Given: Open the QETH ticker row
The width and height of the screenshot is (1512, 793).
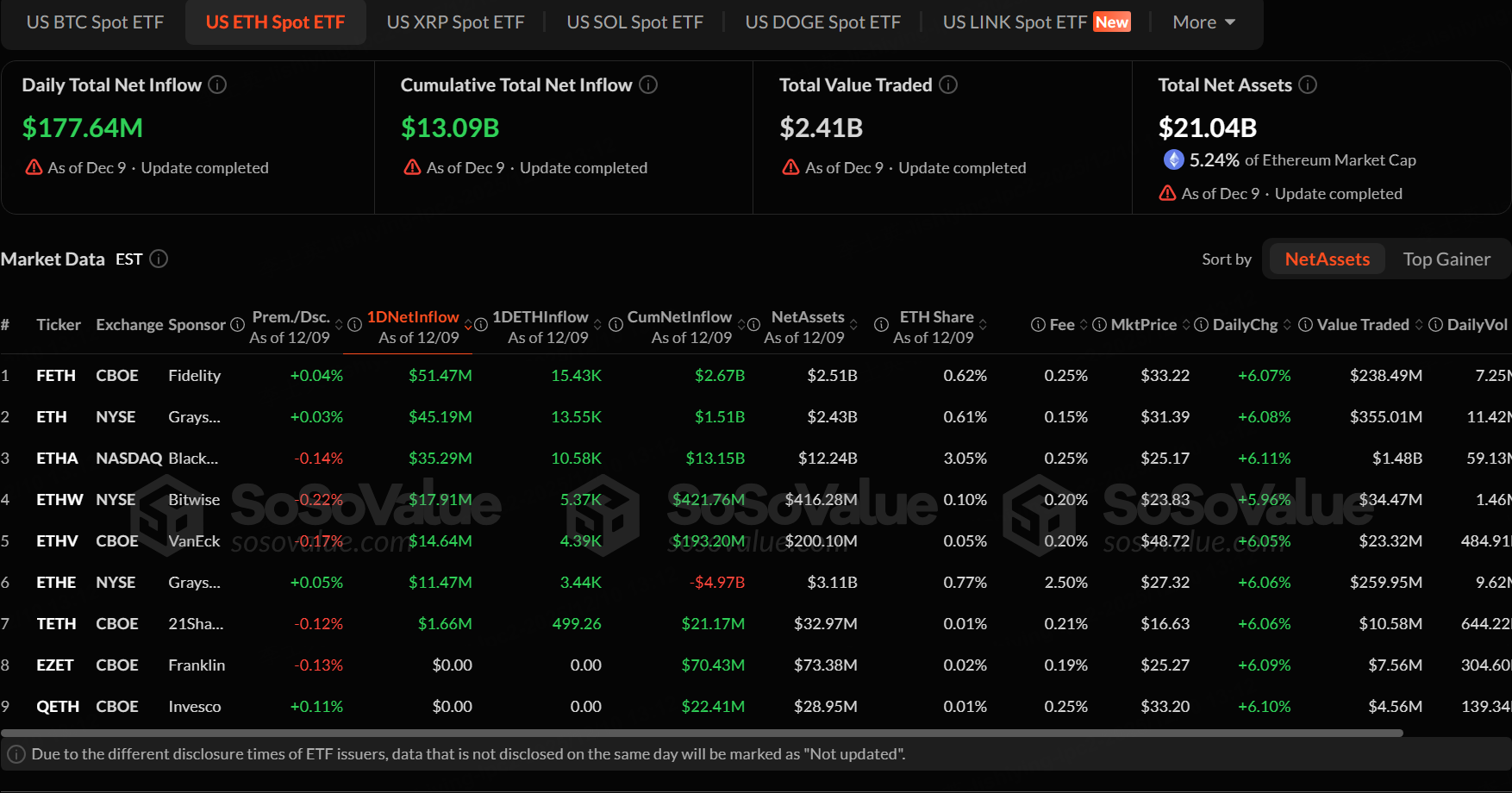Looking at the screenshot, I should pos(58,707).
